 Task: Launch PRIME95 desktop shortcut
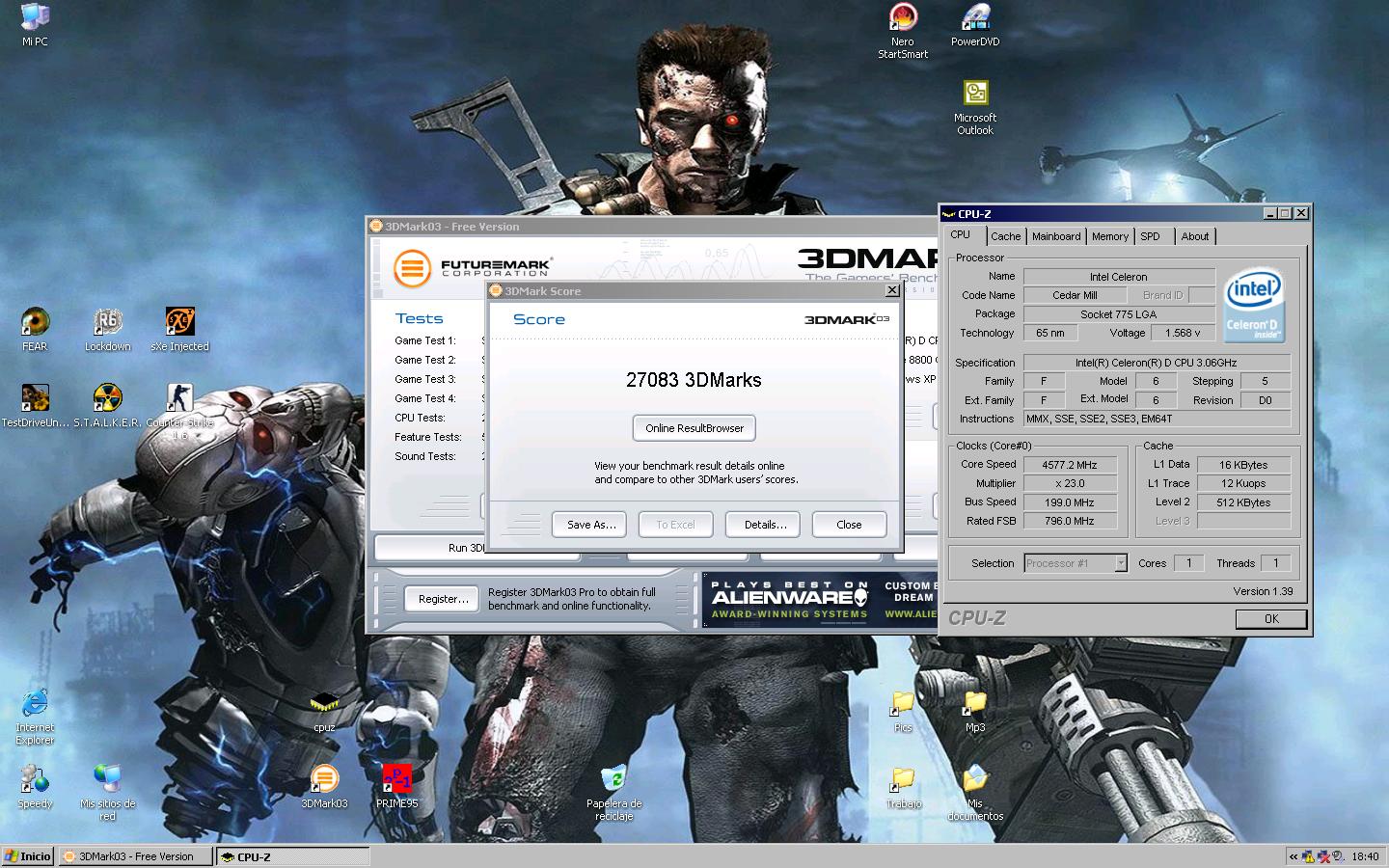click(396, 786)
